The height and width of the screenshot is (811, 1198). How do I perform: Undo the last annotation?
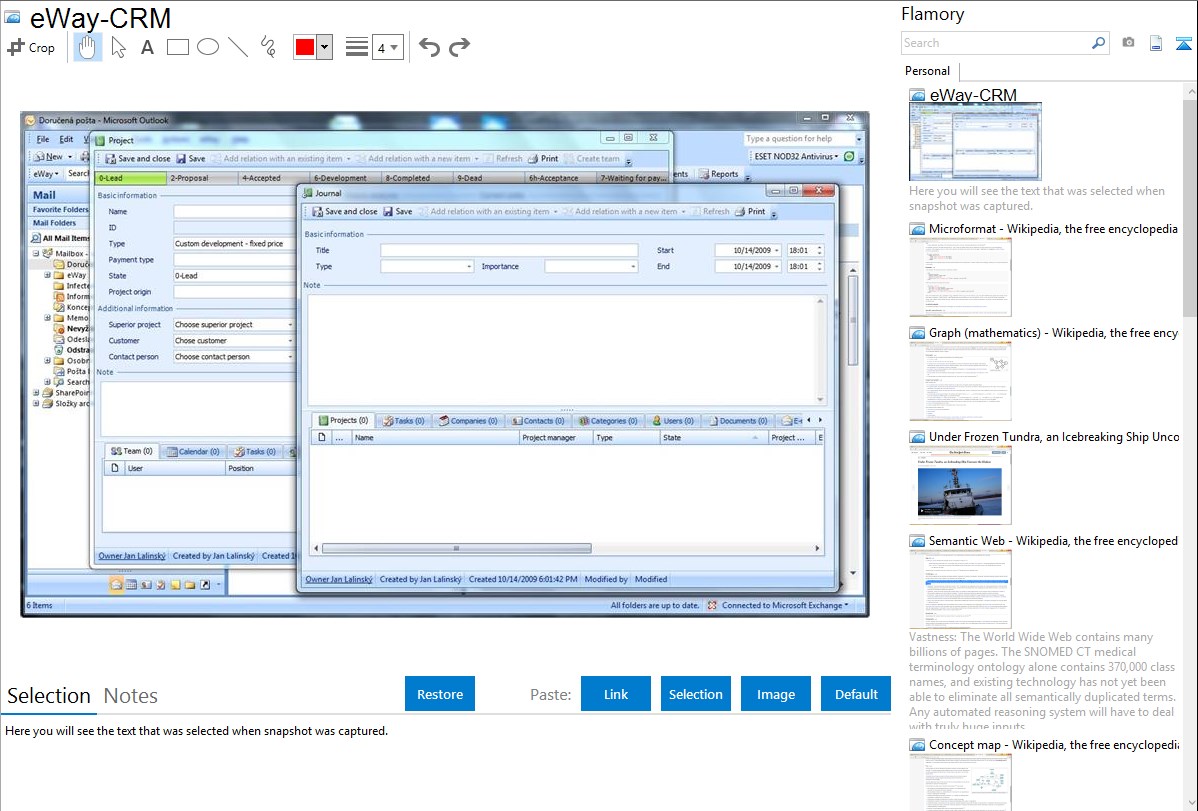point(429,47)
